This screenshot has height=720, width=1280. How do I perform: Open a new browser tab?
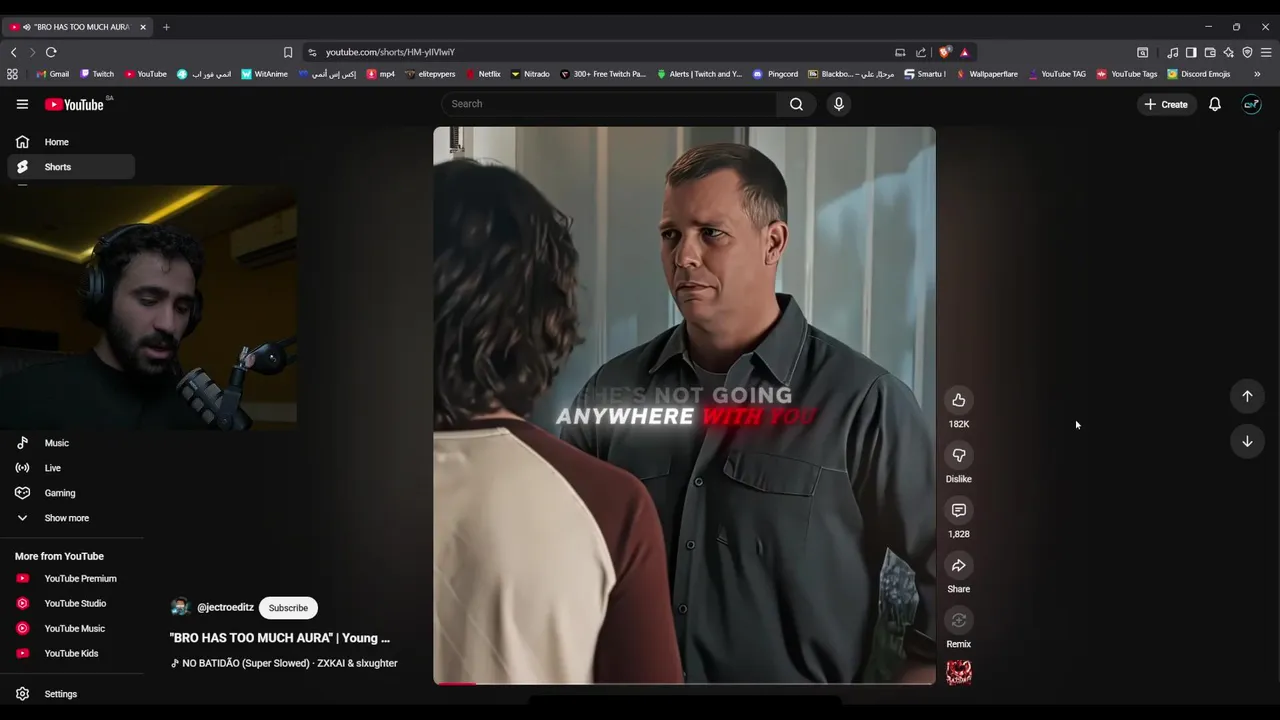[166, 27]
